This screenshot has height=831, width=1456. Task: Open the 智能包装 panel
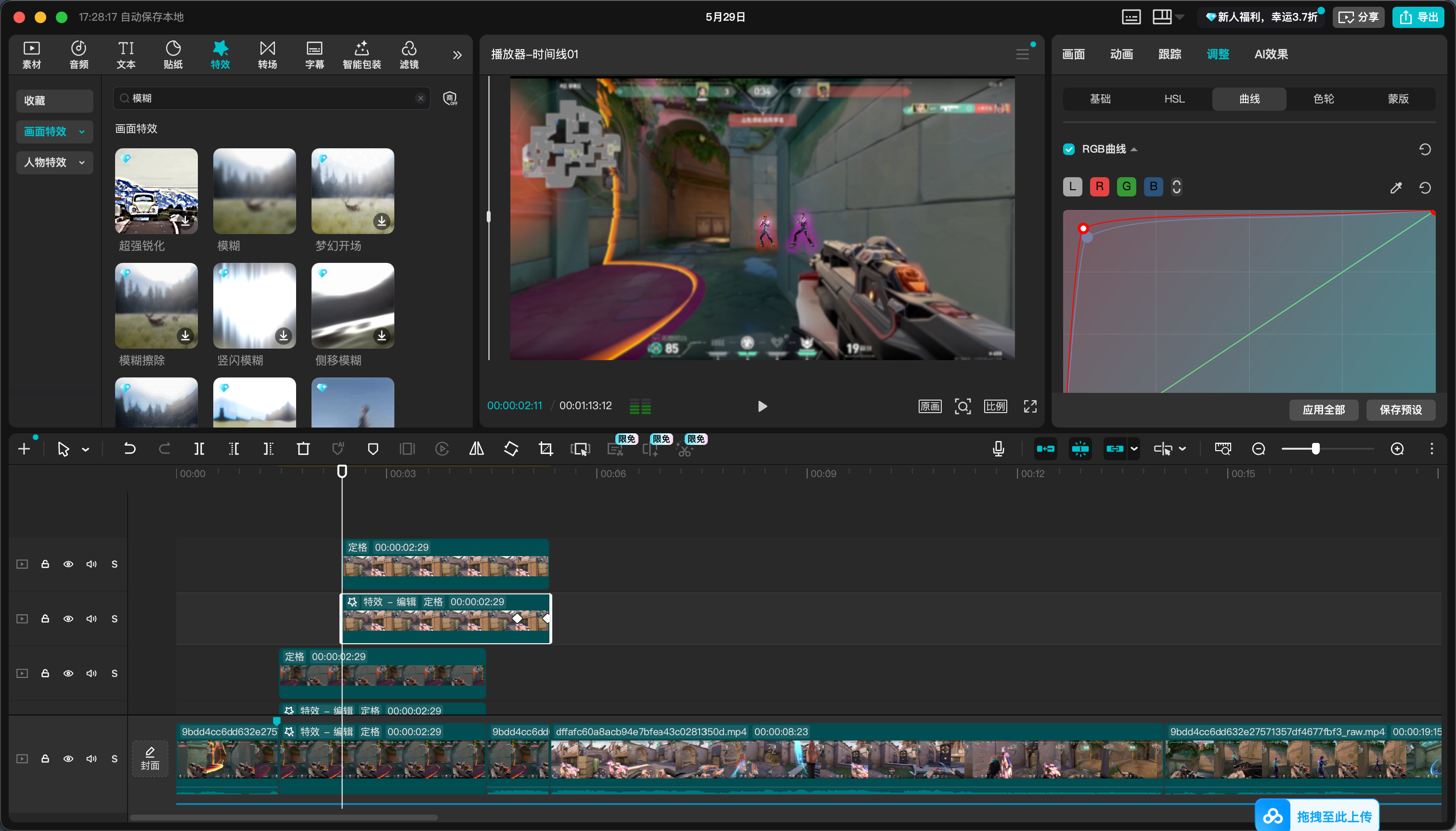362,55
